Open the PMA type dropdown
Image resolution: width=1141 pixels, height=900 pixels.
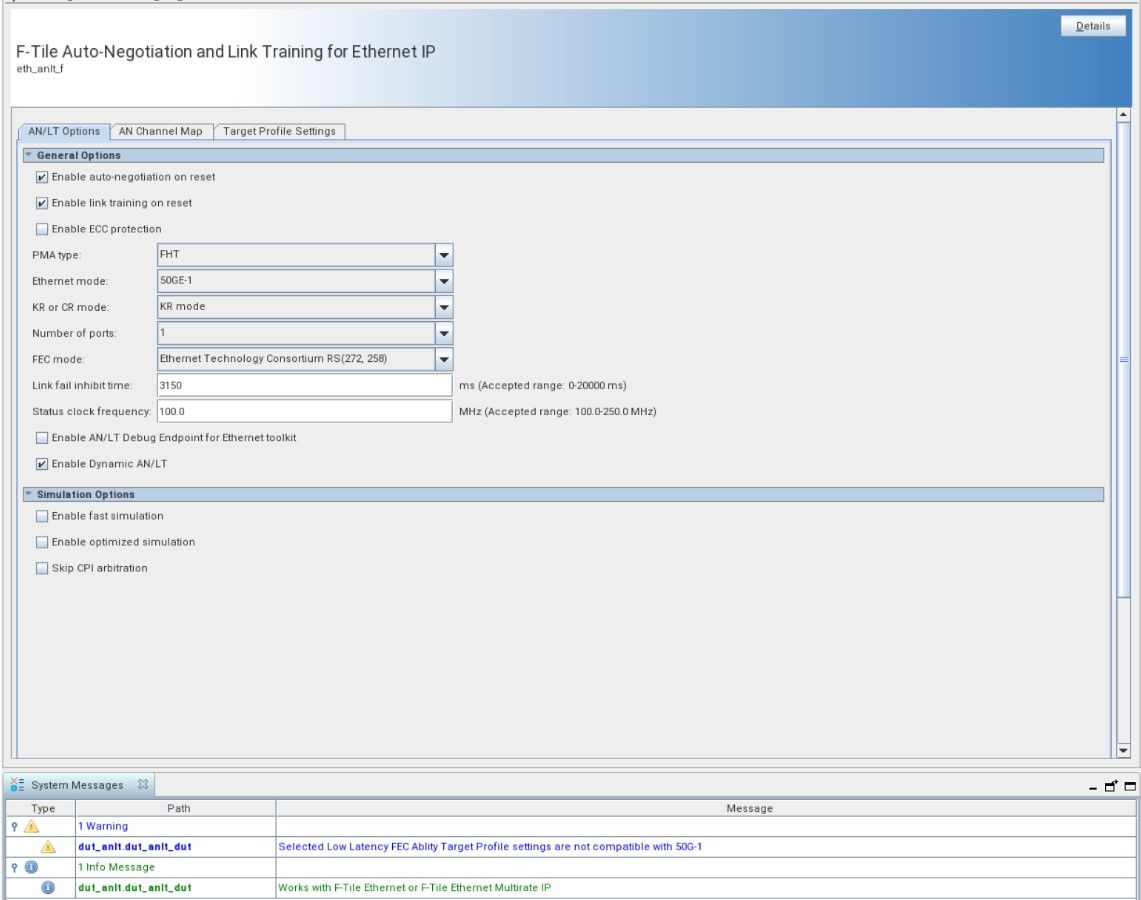pyautogui.click(x=444, y=255)
